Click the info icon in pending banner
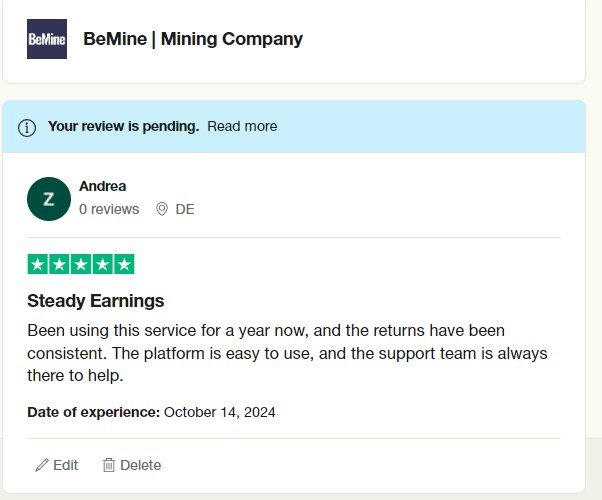 tap(27, 127)
